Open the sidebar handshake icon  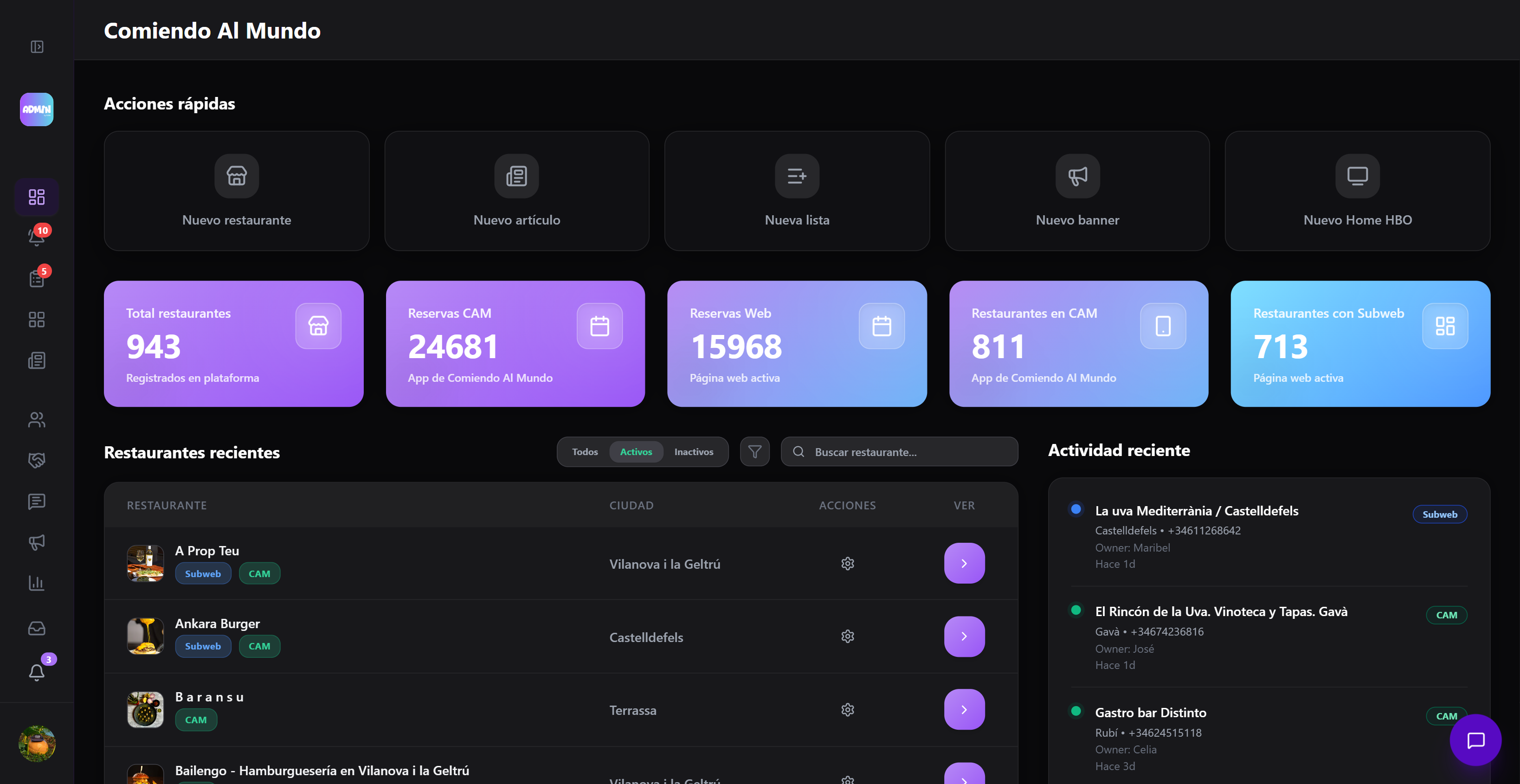tap(37, 460)
